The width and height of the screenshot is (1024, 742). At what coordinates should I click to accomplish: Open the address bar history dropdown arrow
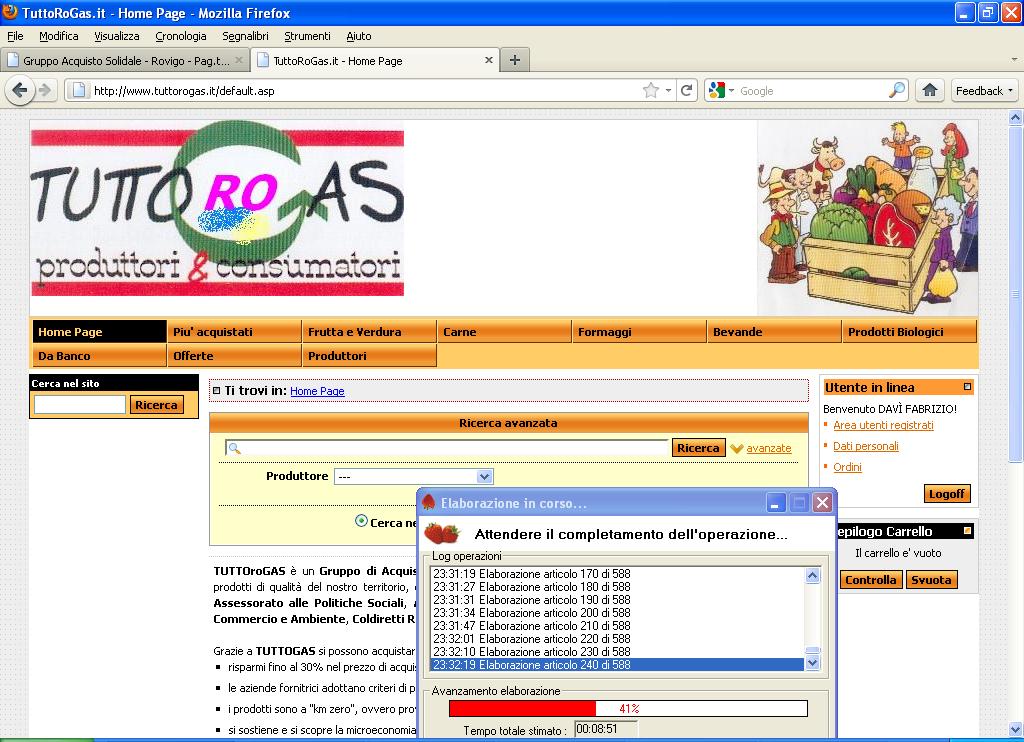(x=669, y=90)
